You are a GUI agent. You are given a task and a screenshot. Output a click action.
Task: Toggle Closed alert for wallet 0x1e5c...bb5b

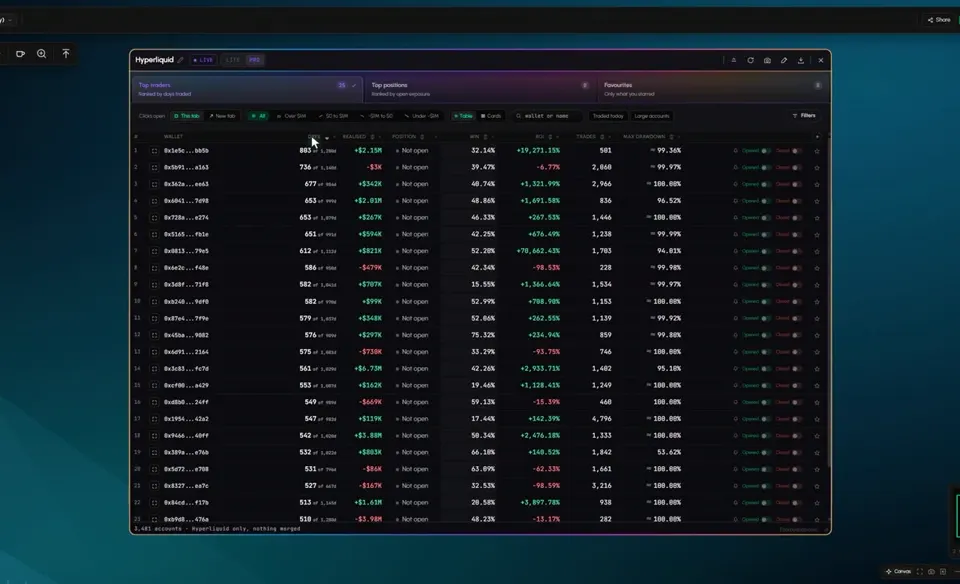[797, 151]
